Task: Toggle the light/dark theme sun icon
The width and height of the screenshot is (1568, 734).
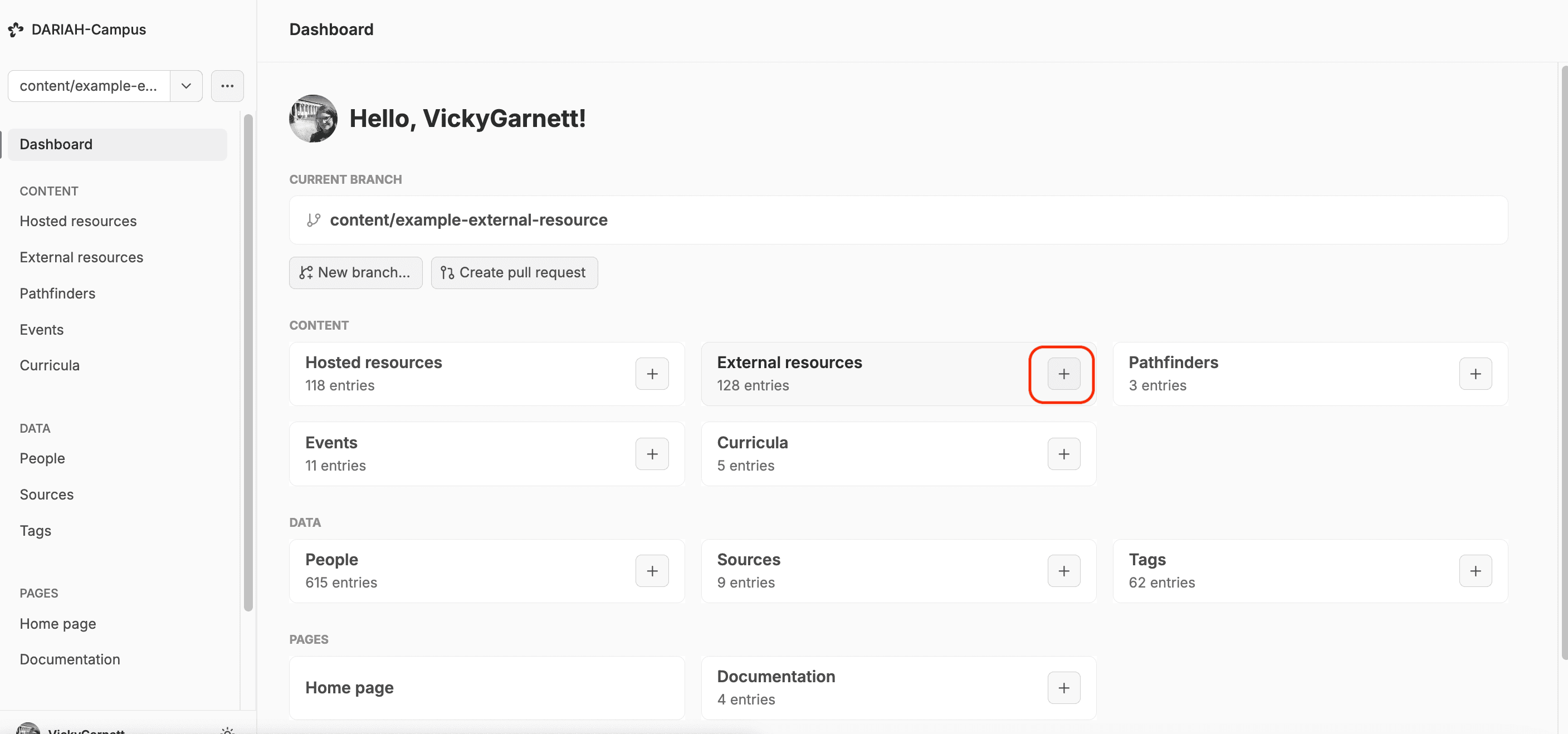Action: pyautogui.click(x=227, y=730)
